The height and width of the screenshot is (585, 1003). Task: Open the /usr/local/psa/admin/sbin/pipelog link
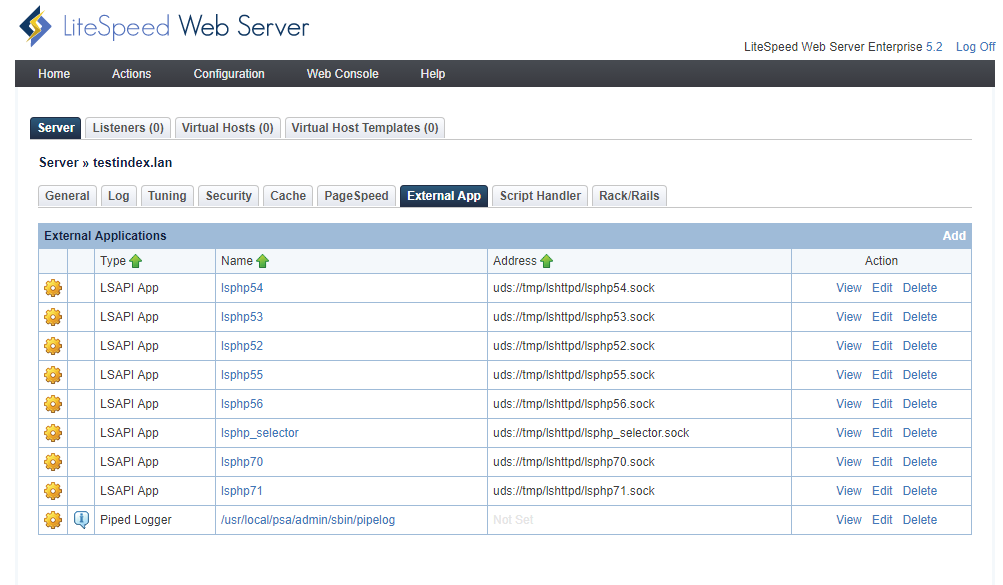click(308, 520)
